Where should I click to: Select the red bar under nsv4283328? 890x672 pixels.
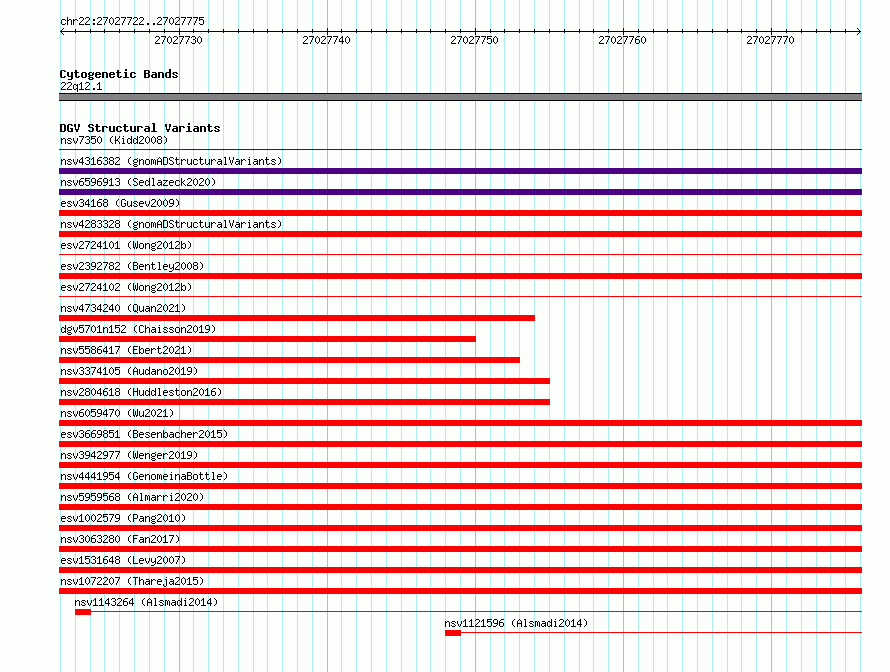460,234
